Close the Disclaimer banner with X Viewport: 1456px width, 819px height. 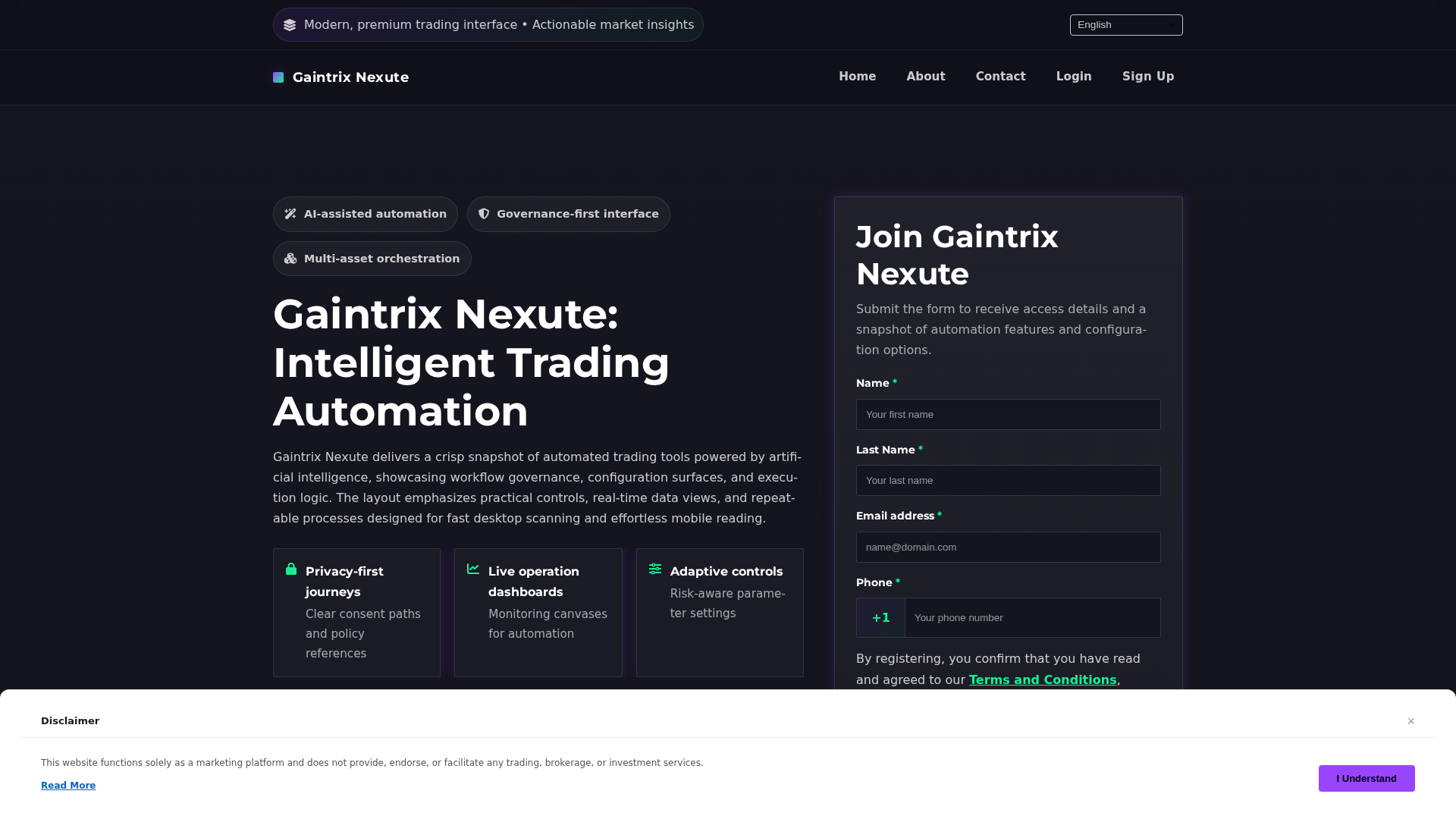tap(1411, 721)
